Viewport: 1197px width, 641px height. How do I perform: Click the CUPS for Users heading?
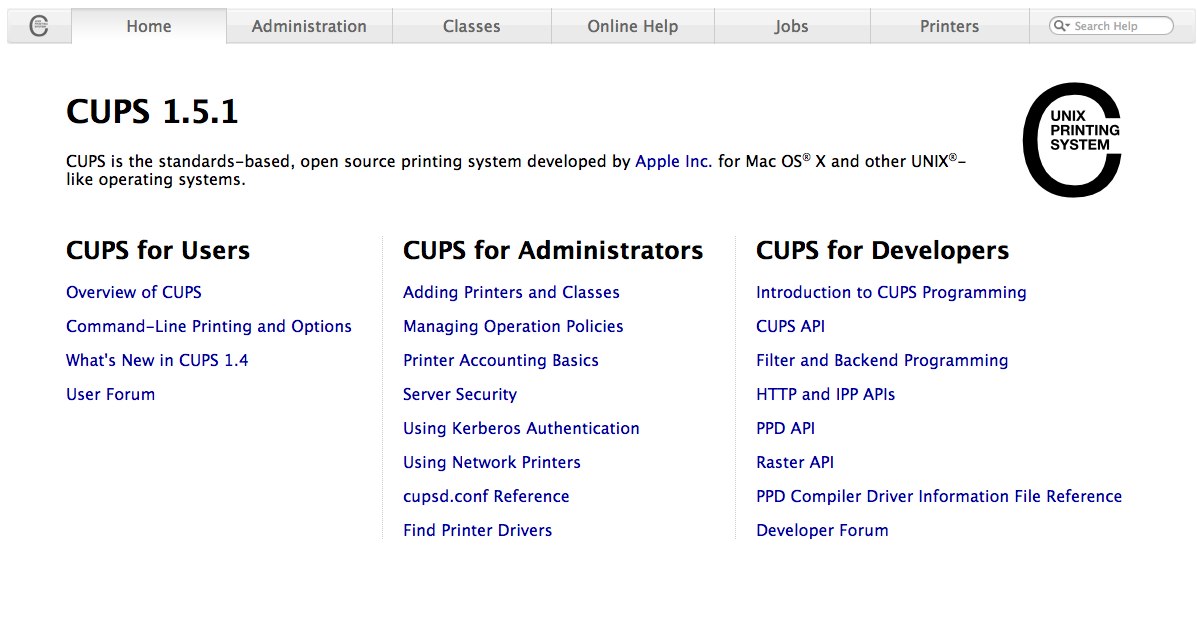click(x=157, y=250)
